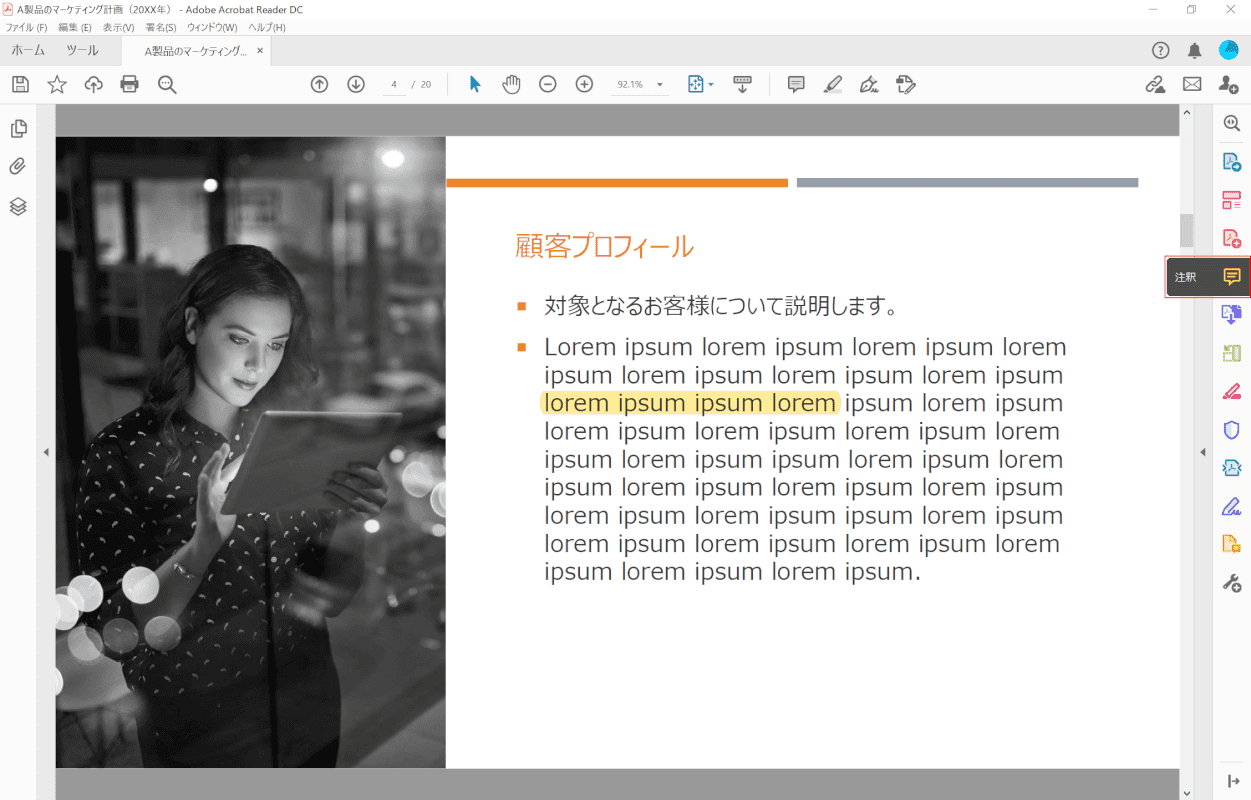1251x800 pixels.
Task: Expand the right pane handle arrow
Action: click(x=1203, y=452)
